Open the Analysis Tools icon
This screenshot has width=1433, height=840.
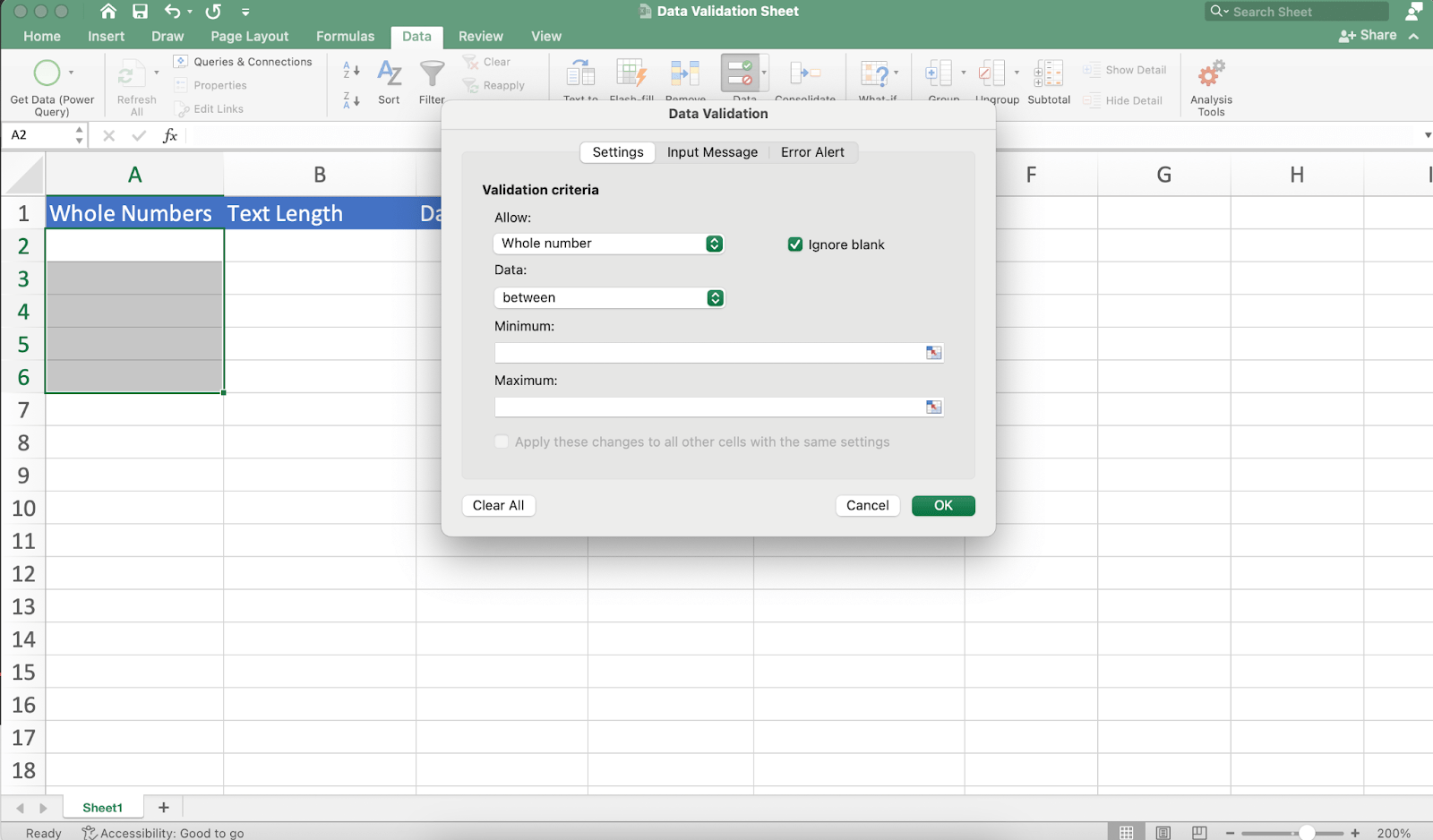coord(1211,73)
